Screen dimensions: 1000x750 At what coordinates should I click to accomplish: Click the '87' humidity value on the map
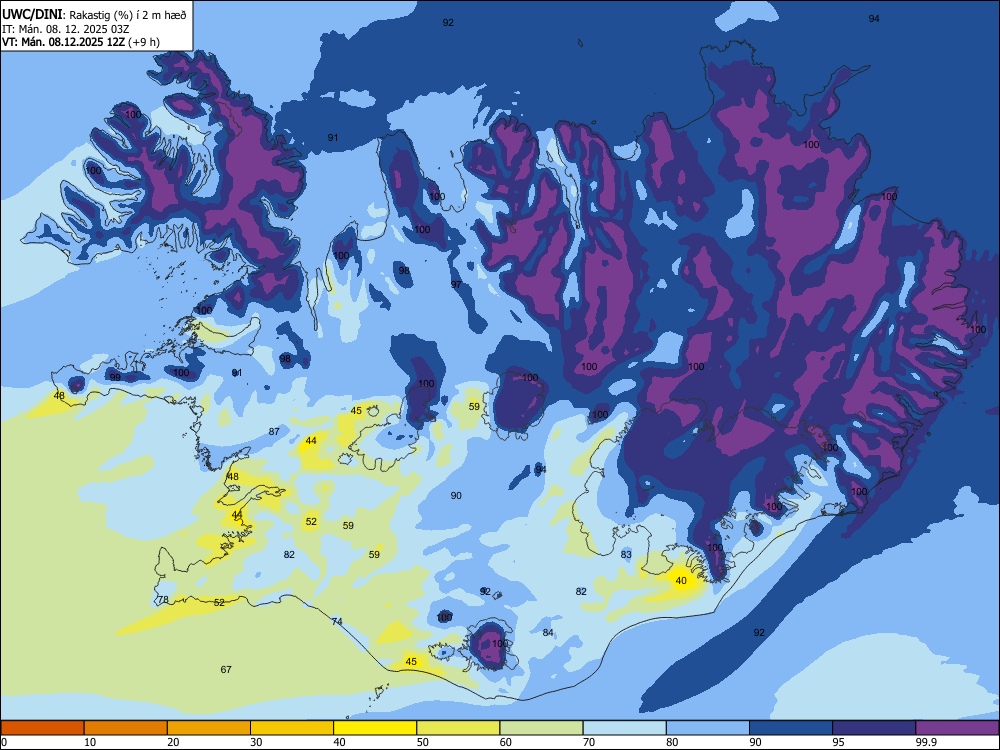[x=274, y=431]
